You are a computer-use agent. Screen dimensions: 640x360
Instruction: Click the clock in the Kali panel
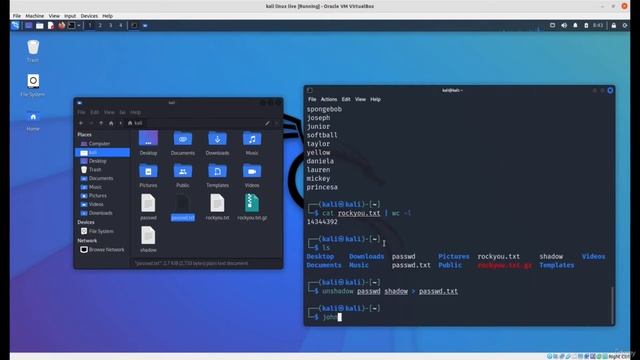pos(598,25)
